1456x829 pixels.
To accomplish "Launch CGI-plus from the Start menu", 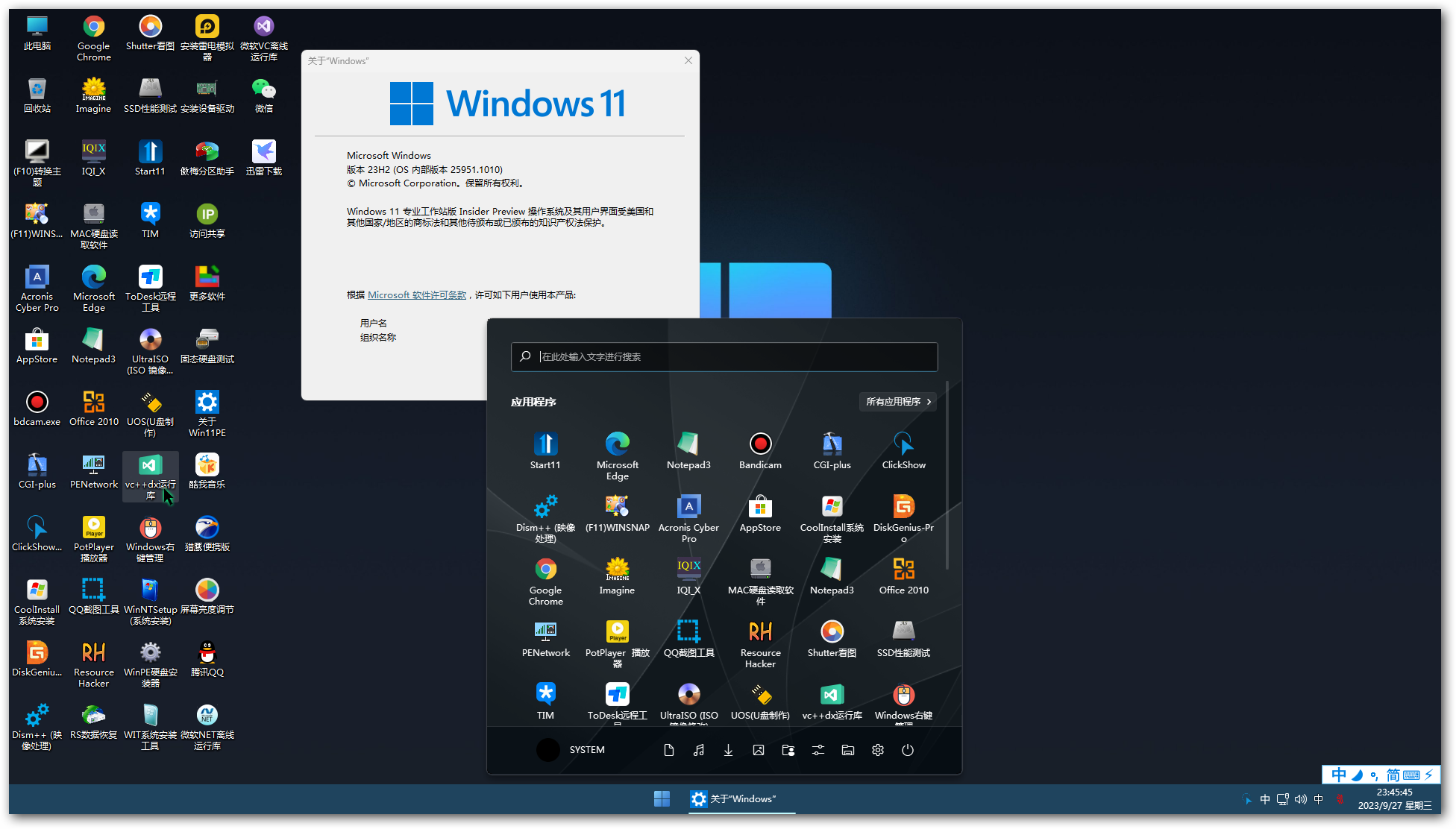I will pyautogui.click(x=832, y=450).
